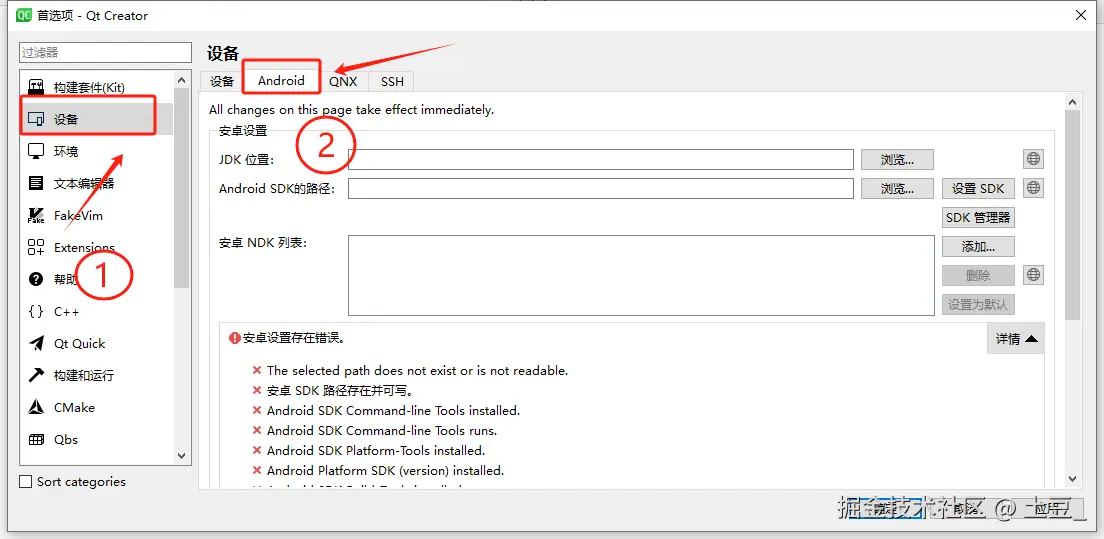The image size is (1104, 539).
Task: Click the settings page scroll-up arrow
Action: point(1072,103)
